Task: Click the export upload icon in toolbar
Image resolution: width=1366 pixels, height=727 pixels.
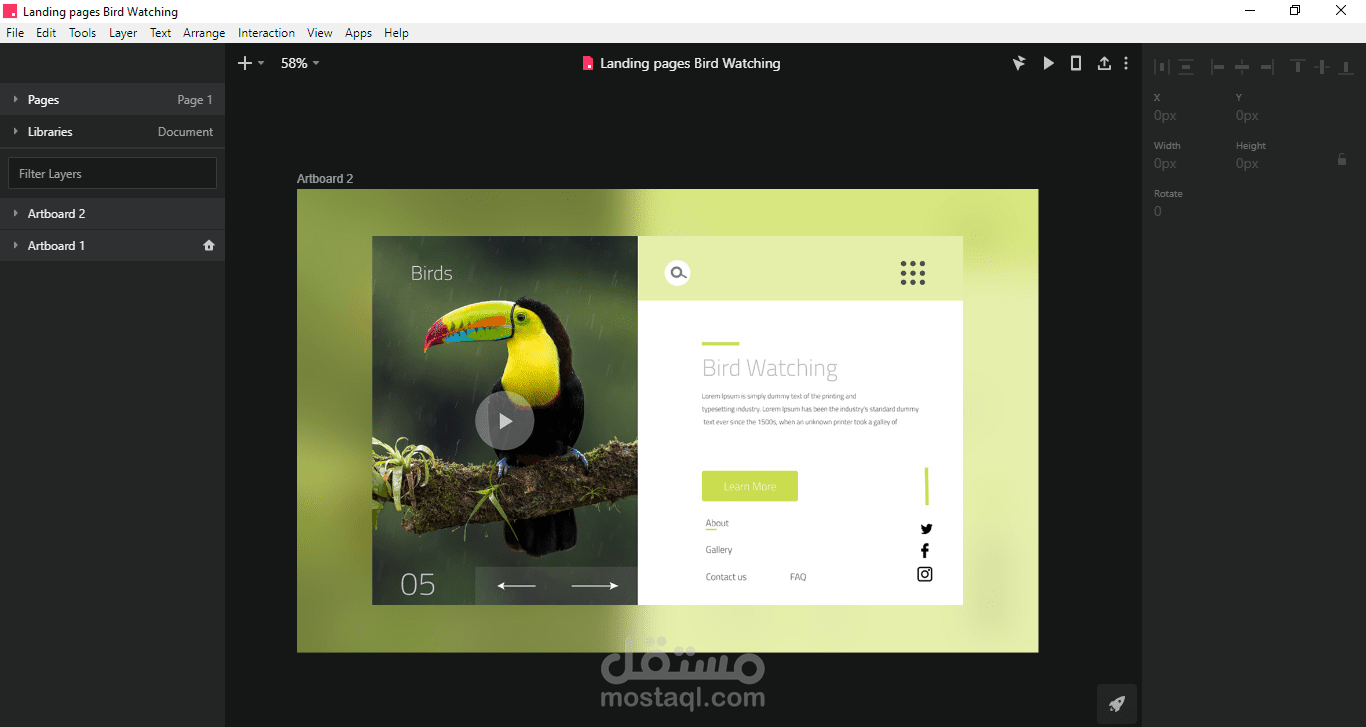Action: click(x=1104, y=63)
